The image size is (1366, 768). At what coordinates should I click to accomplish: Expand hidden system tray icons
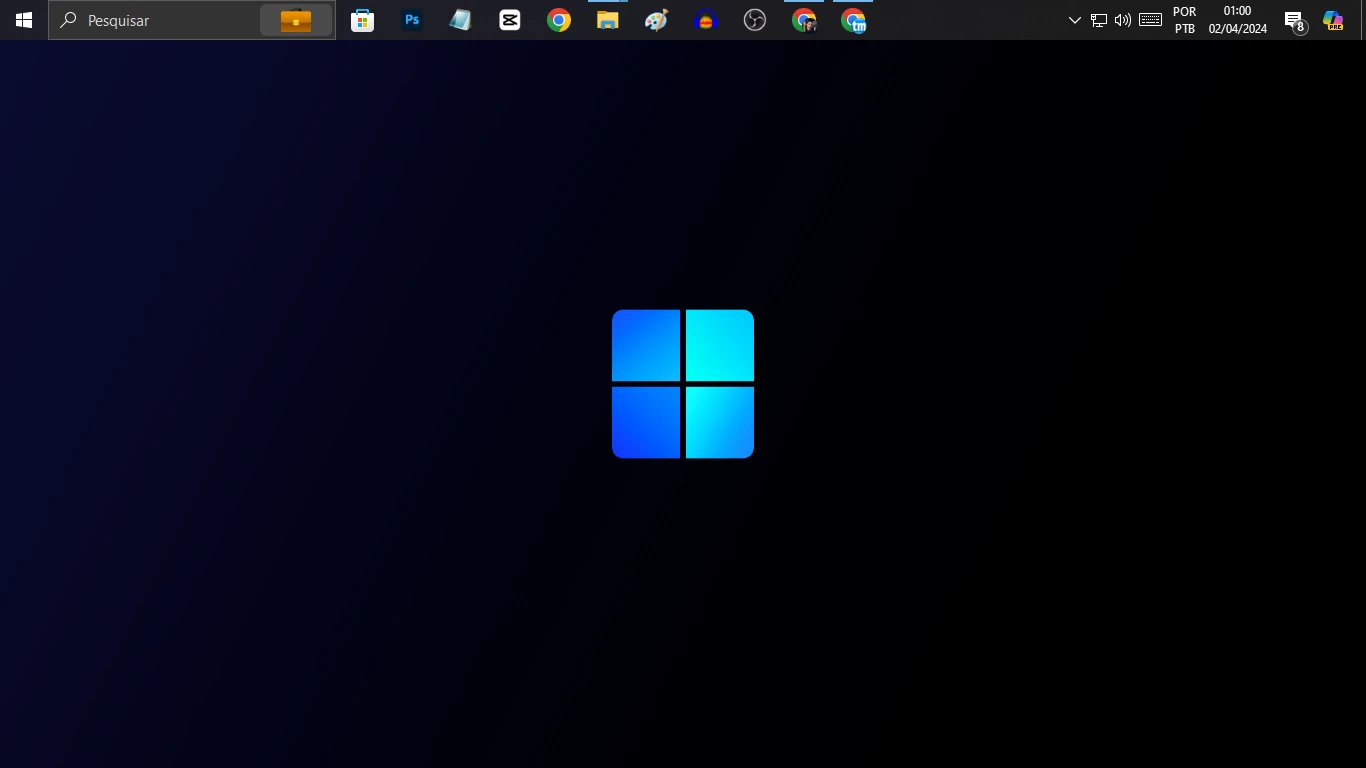click(x=1074, y=20)
